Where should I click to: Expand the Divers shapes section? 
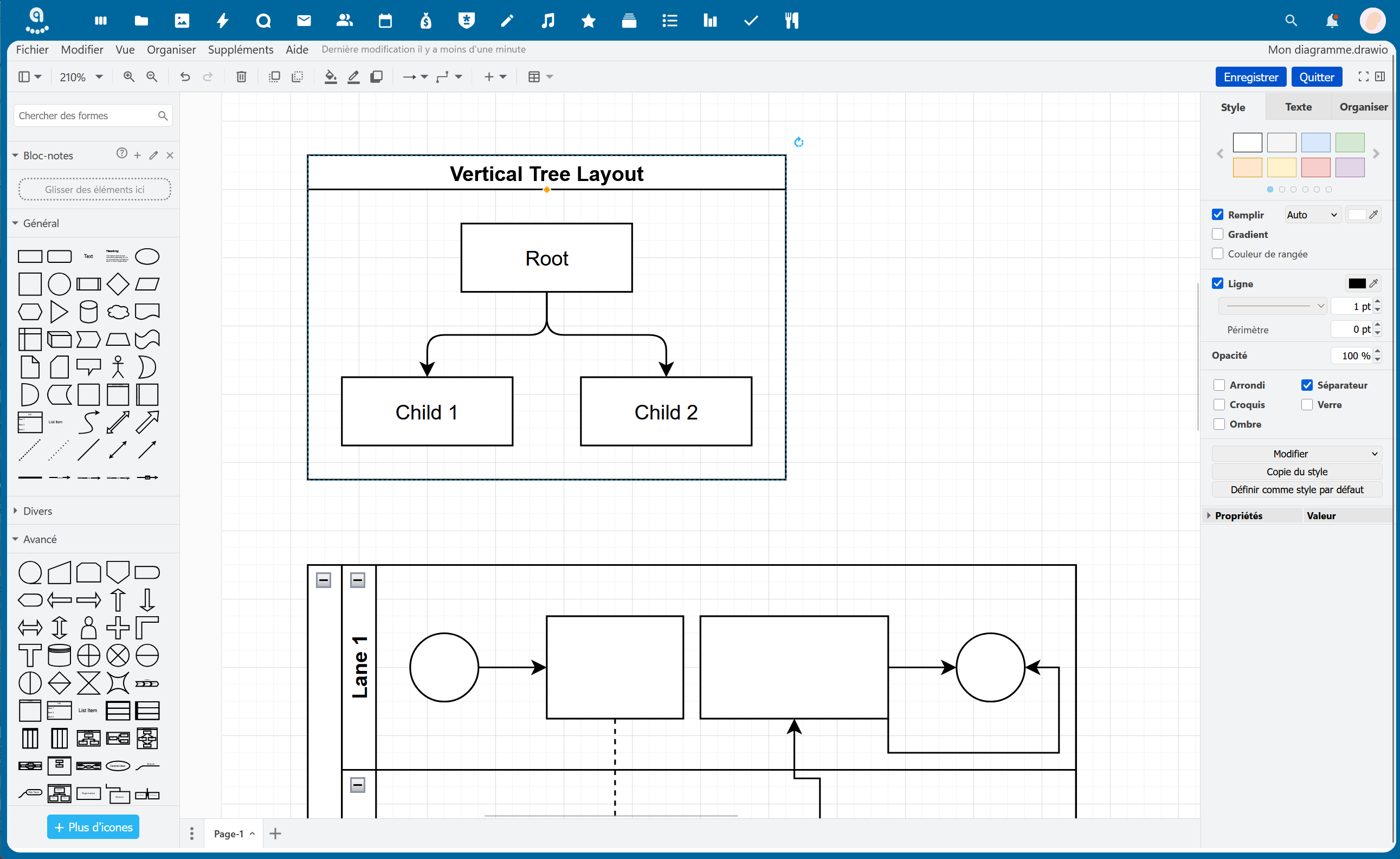37,511
